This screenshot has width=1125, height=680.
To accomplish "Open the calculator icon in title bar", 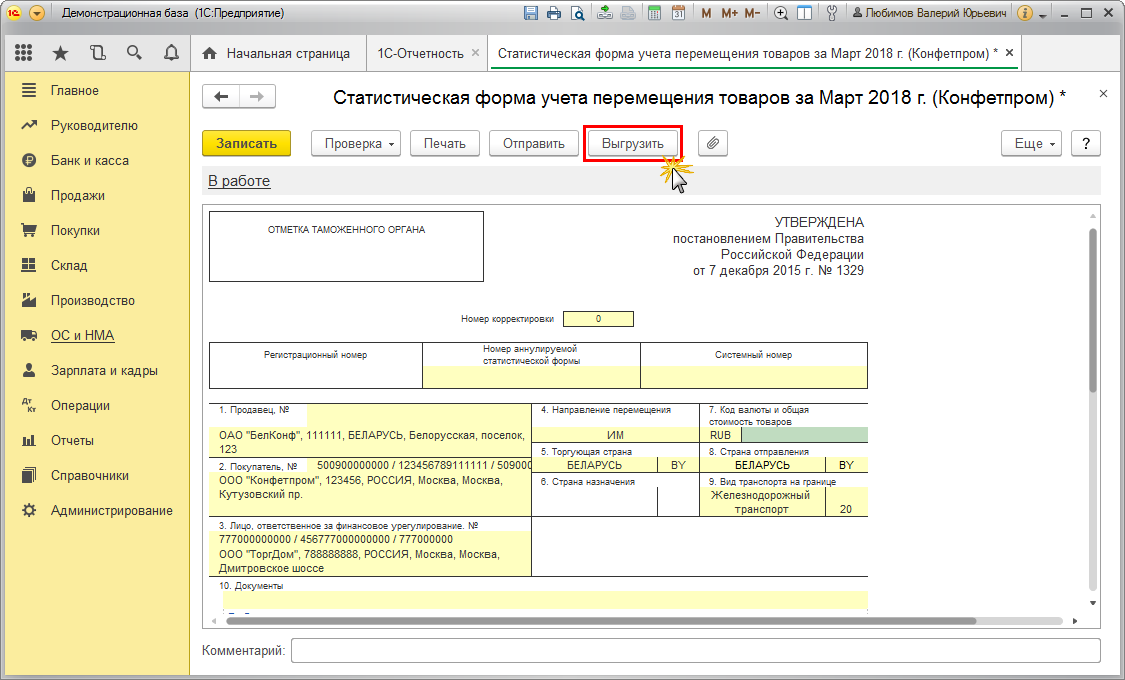I will pyautogui.click(x=654, y=13).
